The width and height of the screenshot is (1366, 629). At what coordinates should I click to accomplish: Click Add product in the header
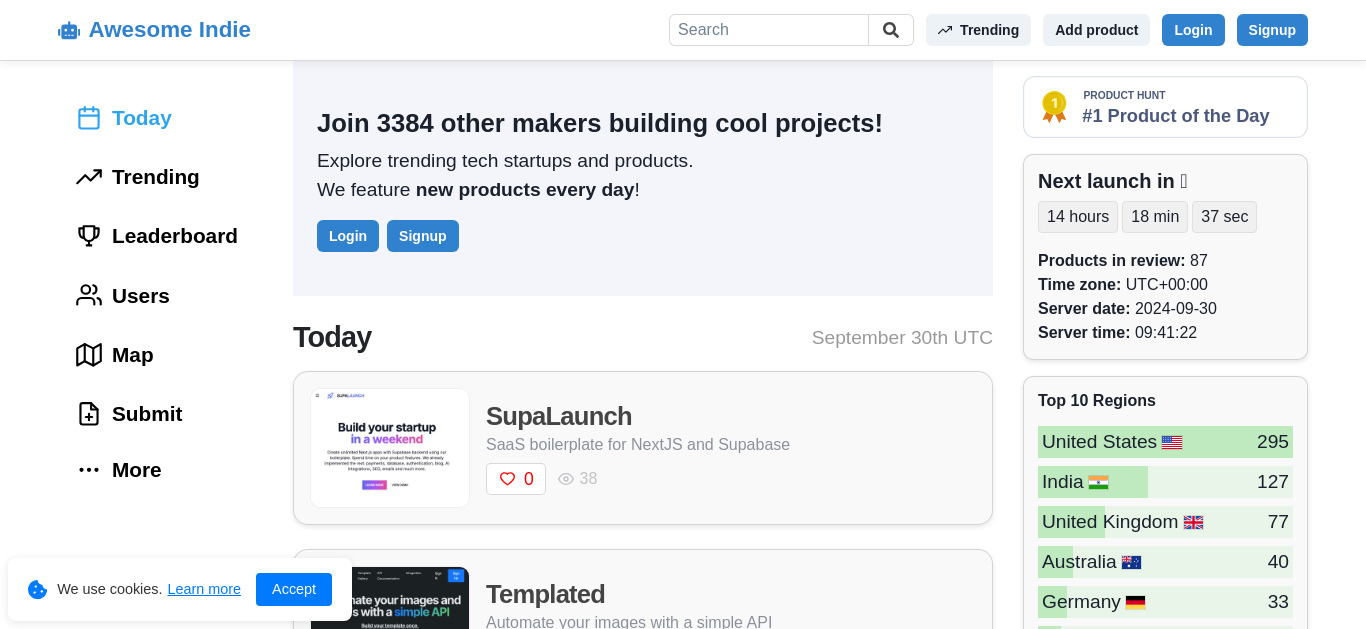(x=1096, y=30)
